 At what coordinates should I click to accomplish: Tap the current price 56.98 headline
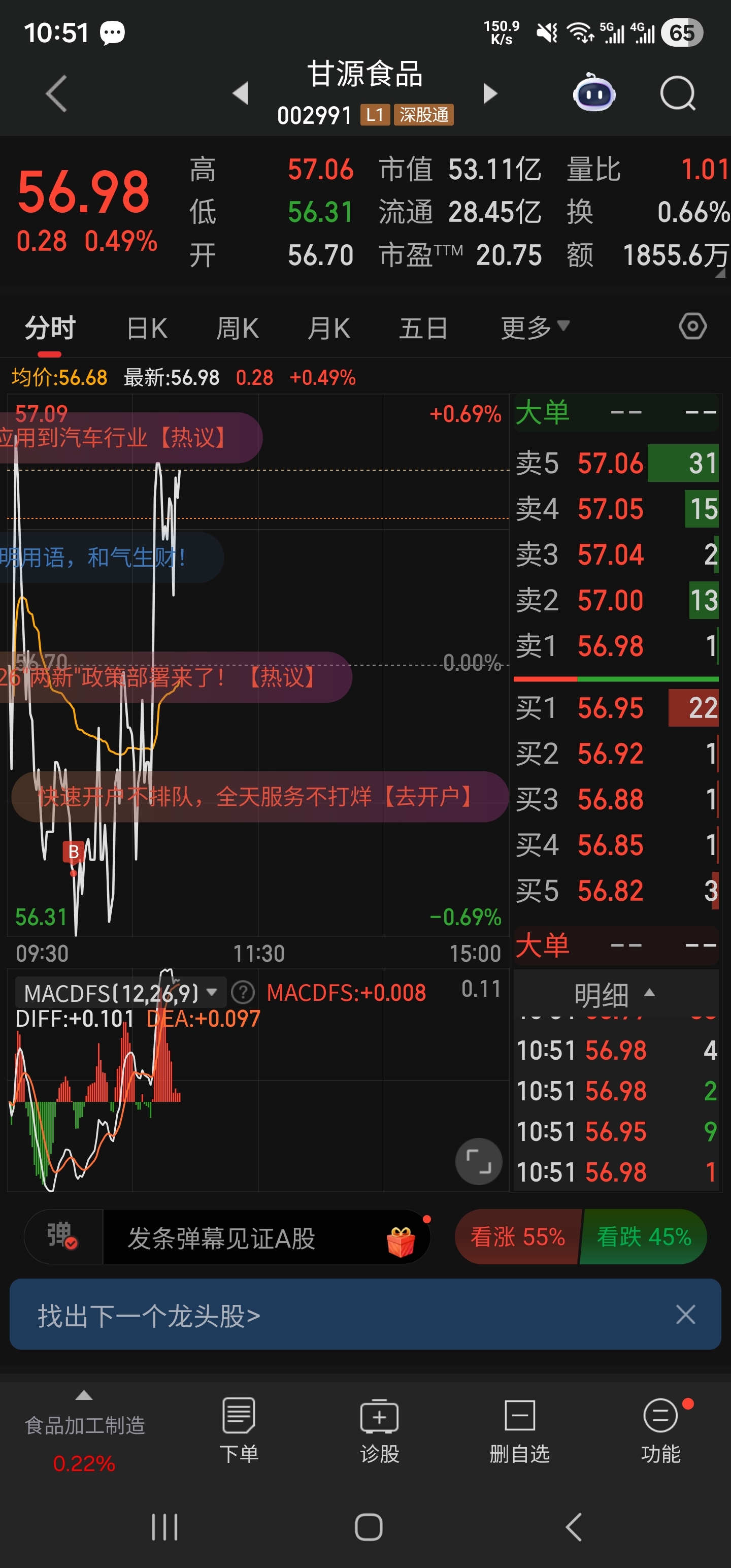[x=83, y=192]
